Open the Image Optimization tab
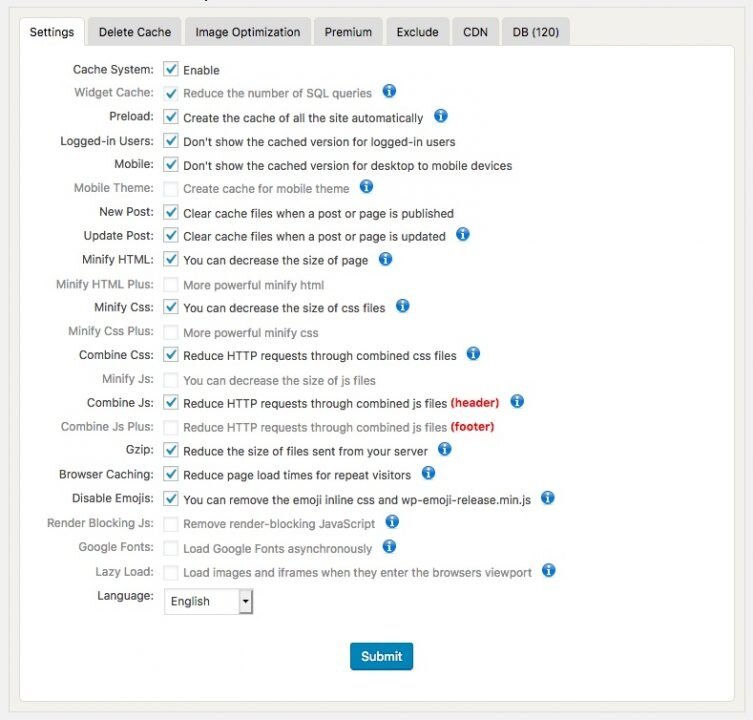Screen dimensions: 753x720 248,32
